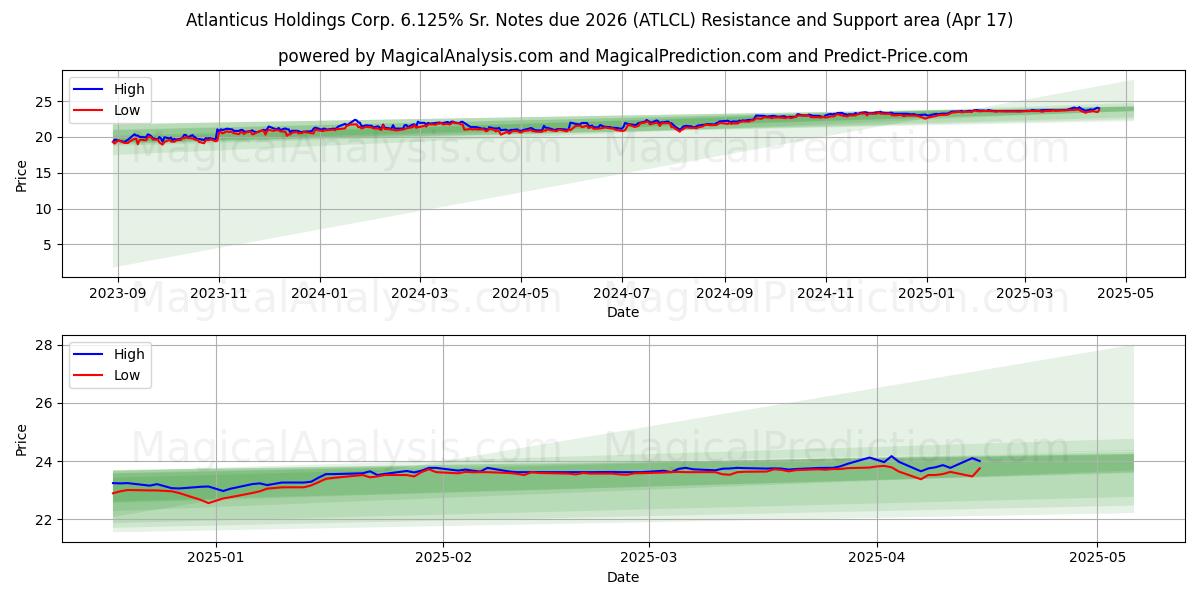Viewport: 1200px width, 600px height.
Task: Click the 'Date' axis label of bottom chart
Action: 622,578
